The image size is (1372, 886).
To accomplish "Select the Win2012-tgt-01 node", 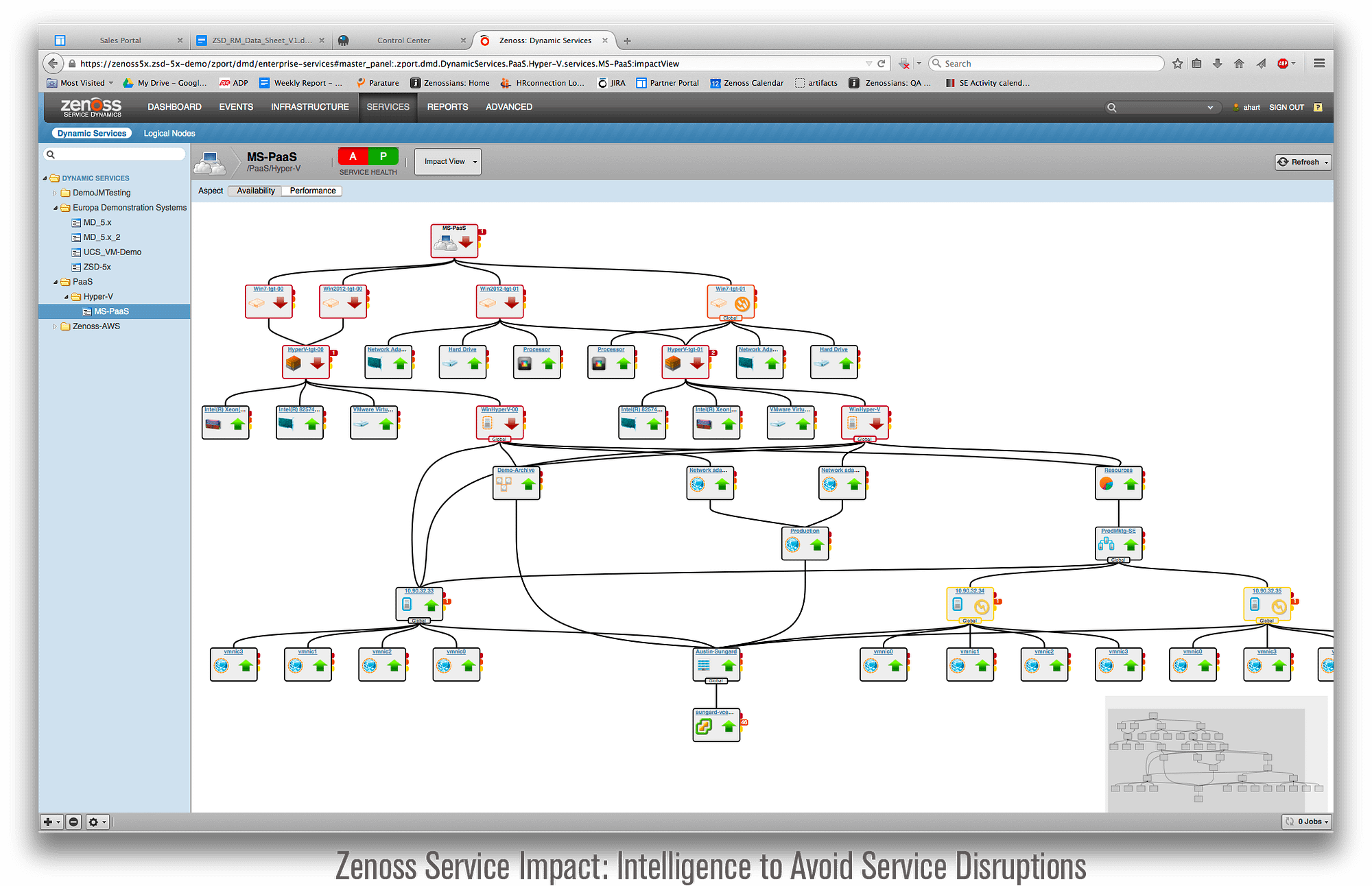I will [500, 302].
